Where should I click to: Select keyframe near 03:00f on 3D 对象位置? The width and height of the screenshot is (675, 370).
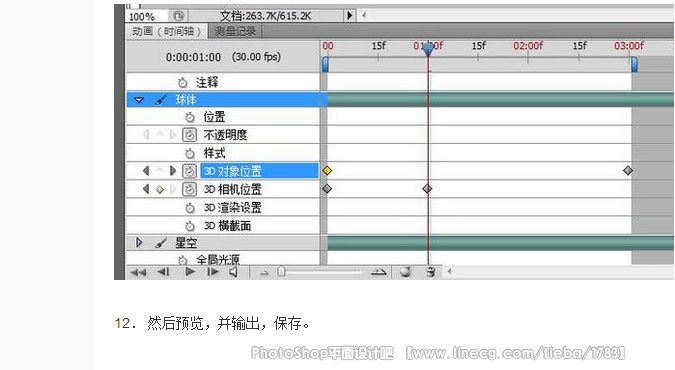click(x=628, y=171)
